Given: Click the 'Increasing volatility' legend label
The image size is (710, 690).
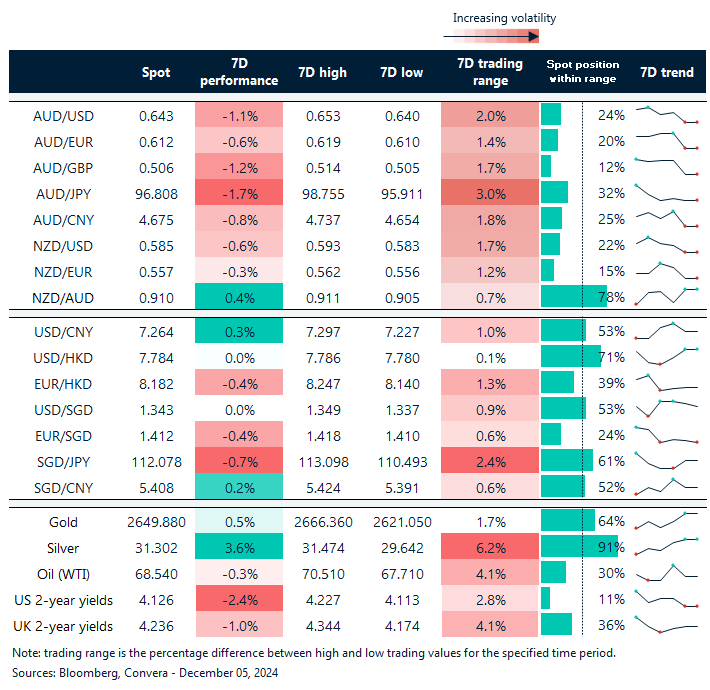Looking at the screenshot, I should [504, 18].
